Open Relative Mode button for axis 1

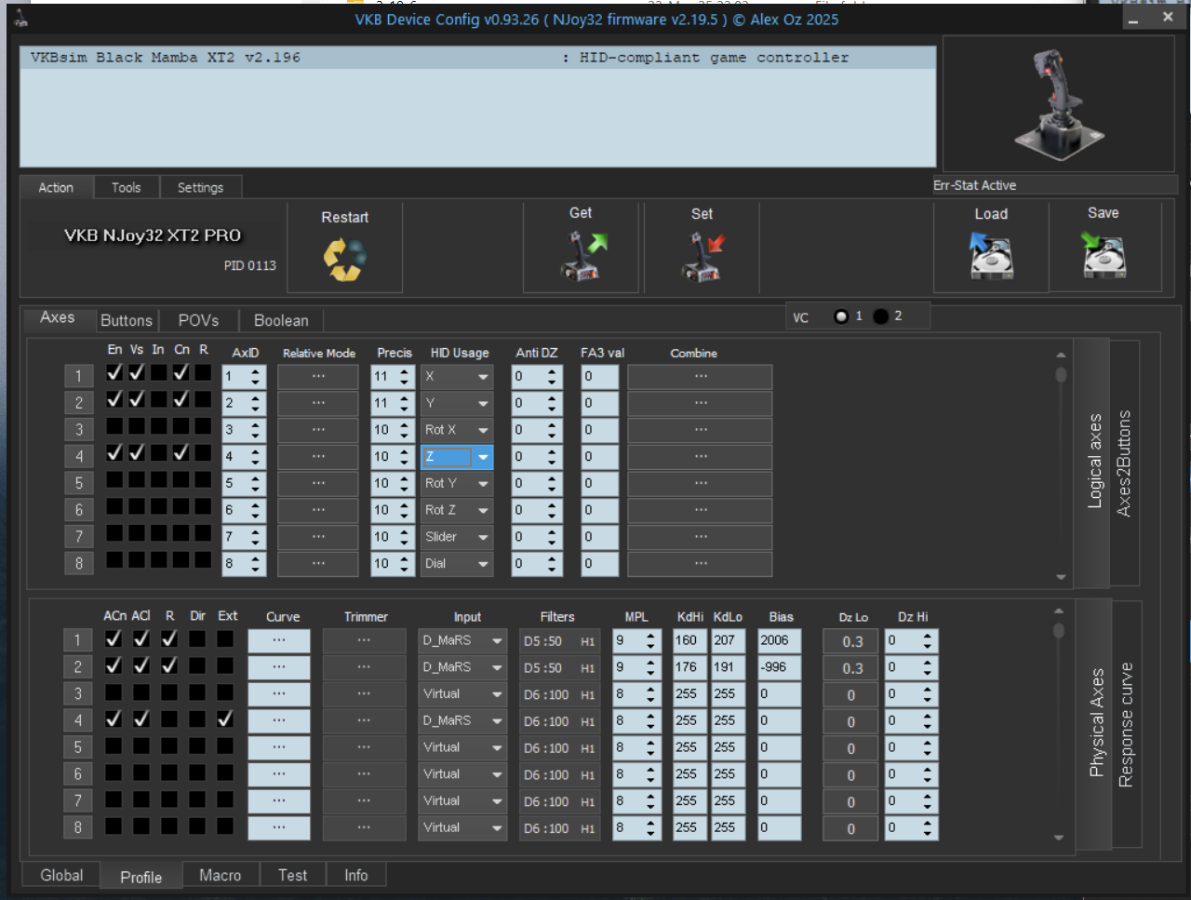point(317,377)
